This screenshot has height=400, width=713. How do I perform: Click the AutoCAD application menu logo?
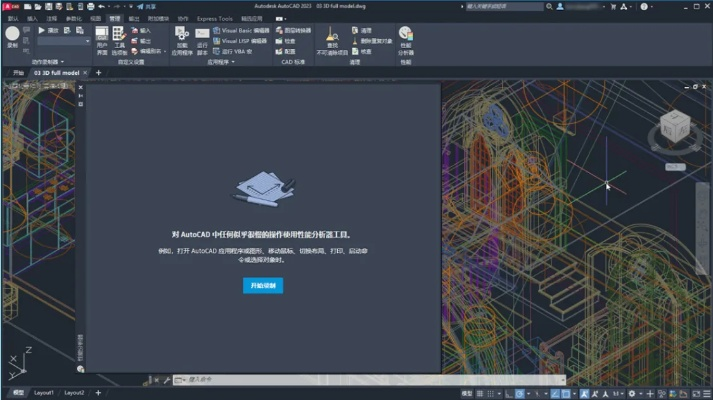coord(11,6)
